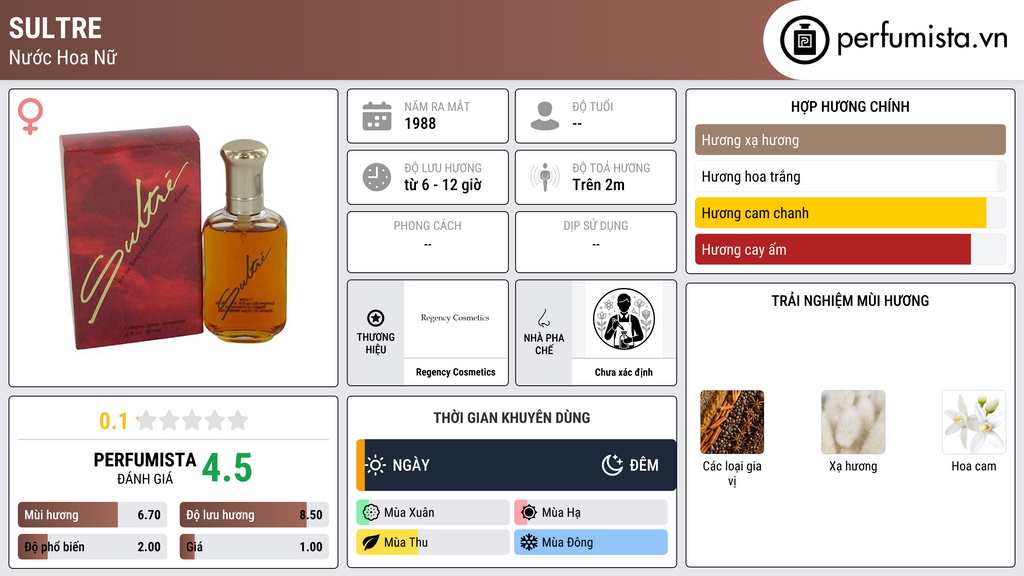Click the person silhouette icon for Độ tuổi
The image size is (1024, 576).
[x=545, y=116]
